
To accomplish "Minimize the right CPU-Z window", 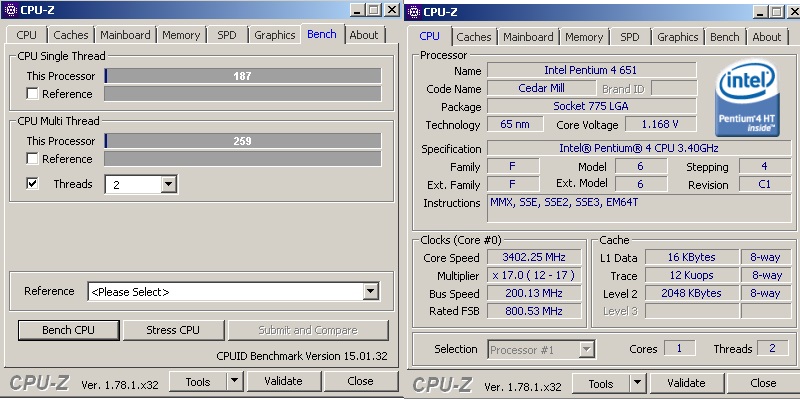I will coord(761,12).
